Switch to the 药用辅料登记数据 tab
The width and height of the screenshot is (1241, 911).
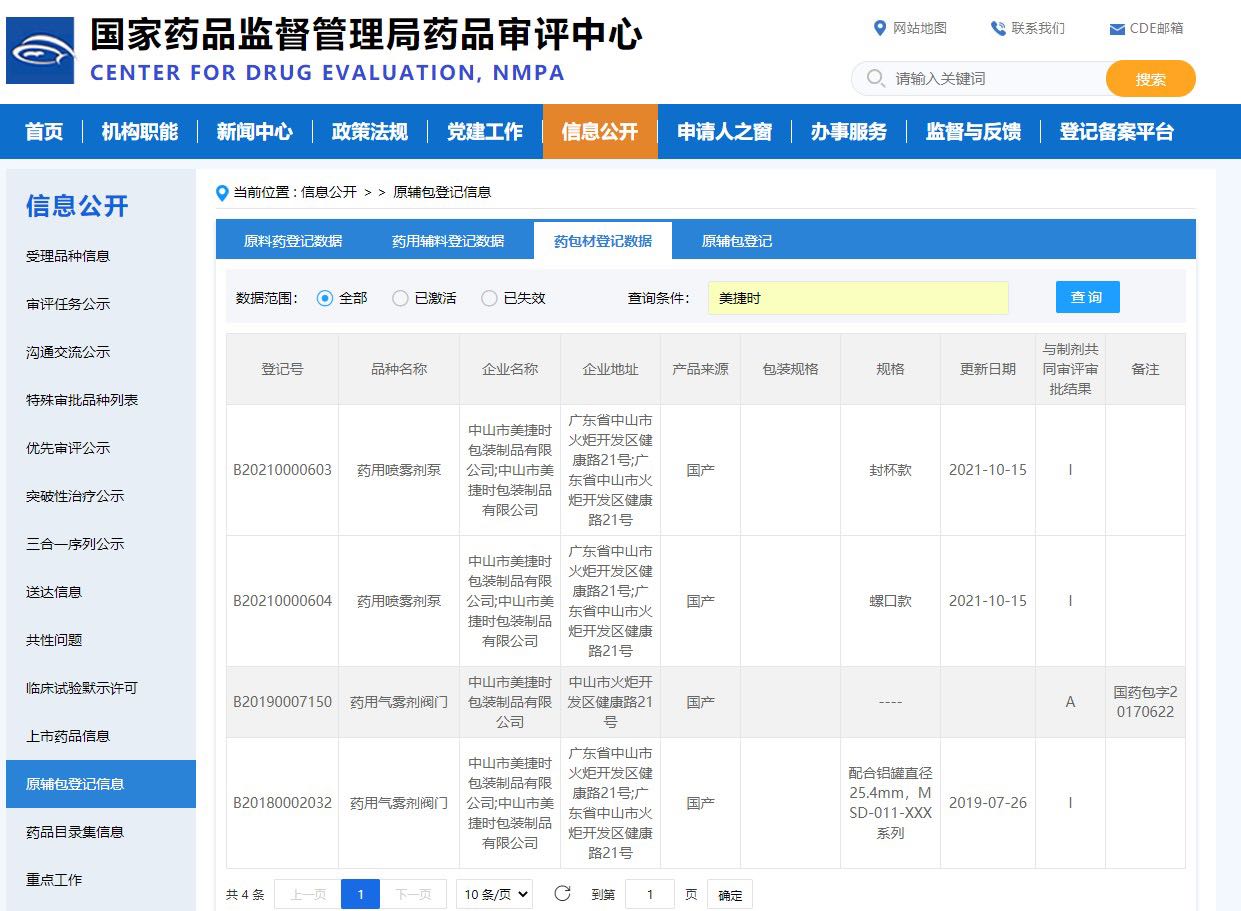(x=448, y=241)
